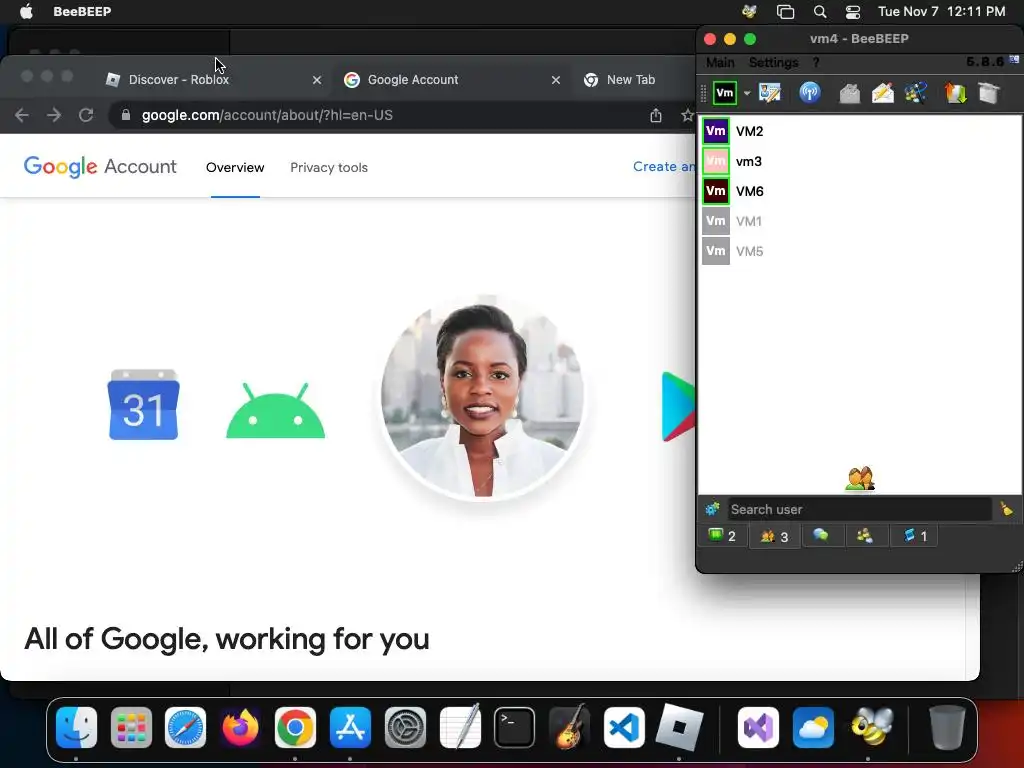Open Control Center in the menu bar
Viewport: 1024px width, 768px height.
853,12
